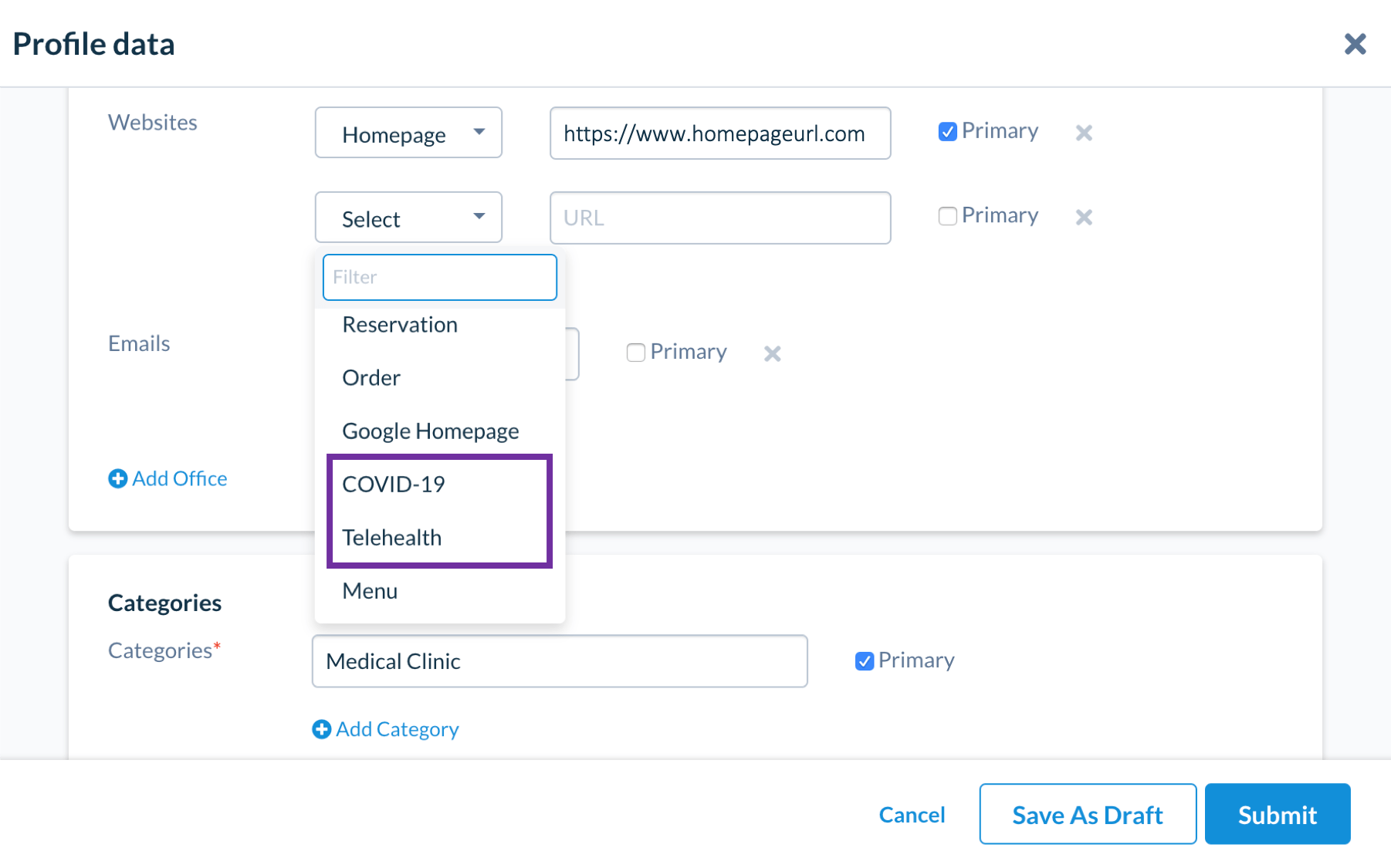The height and width of the screenshot is (868, 1391).
Task: Remove the Homepage website row
Action: tap(1084, 133)
